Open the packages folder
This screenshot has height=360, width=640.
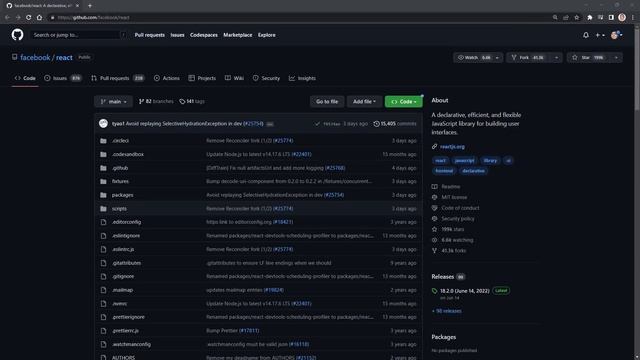[122, 195]
